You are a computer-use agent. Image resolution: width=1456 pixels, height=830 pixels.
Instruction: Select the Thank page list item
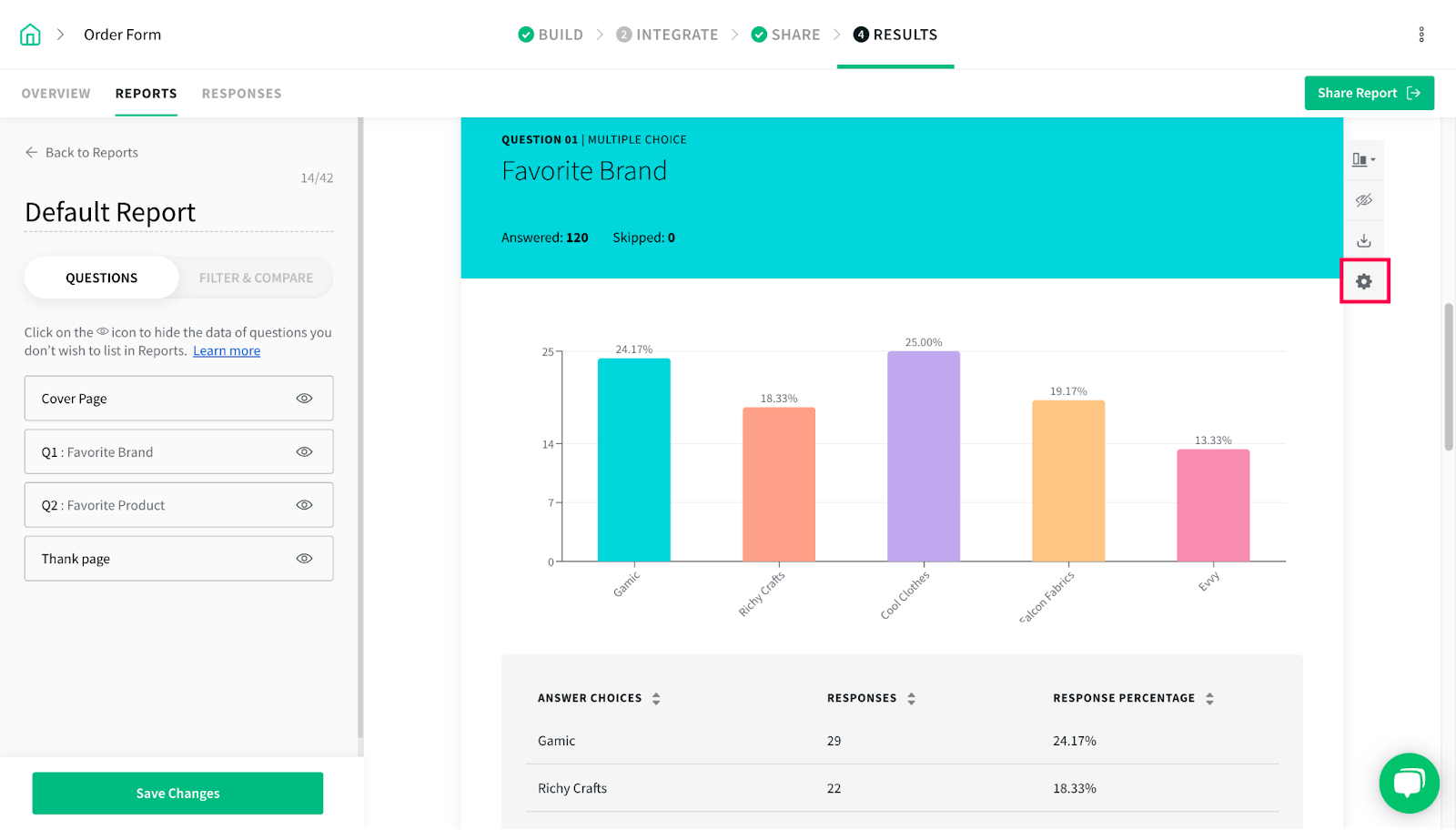(179, 559)
